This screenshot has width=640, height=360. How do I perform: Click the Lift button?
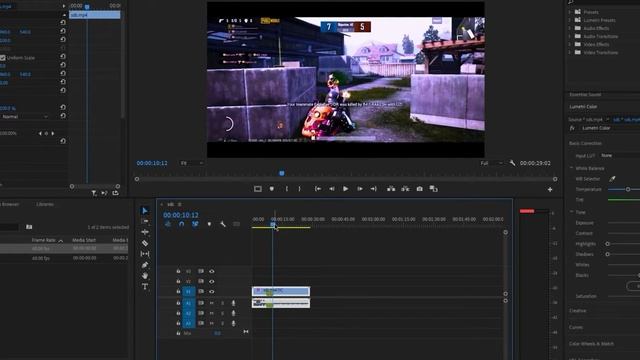[391, 189]
